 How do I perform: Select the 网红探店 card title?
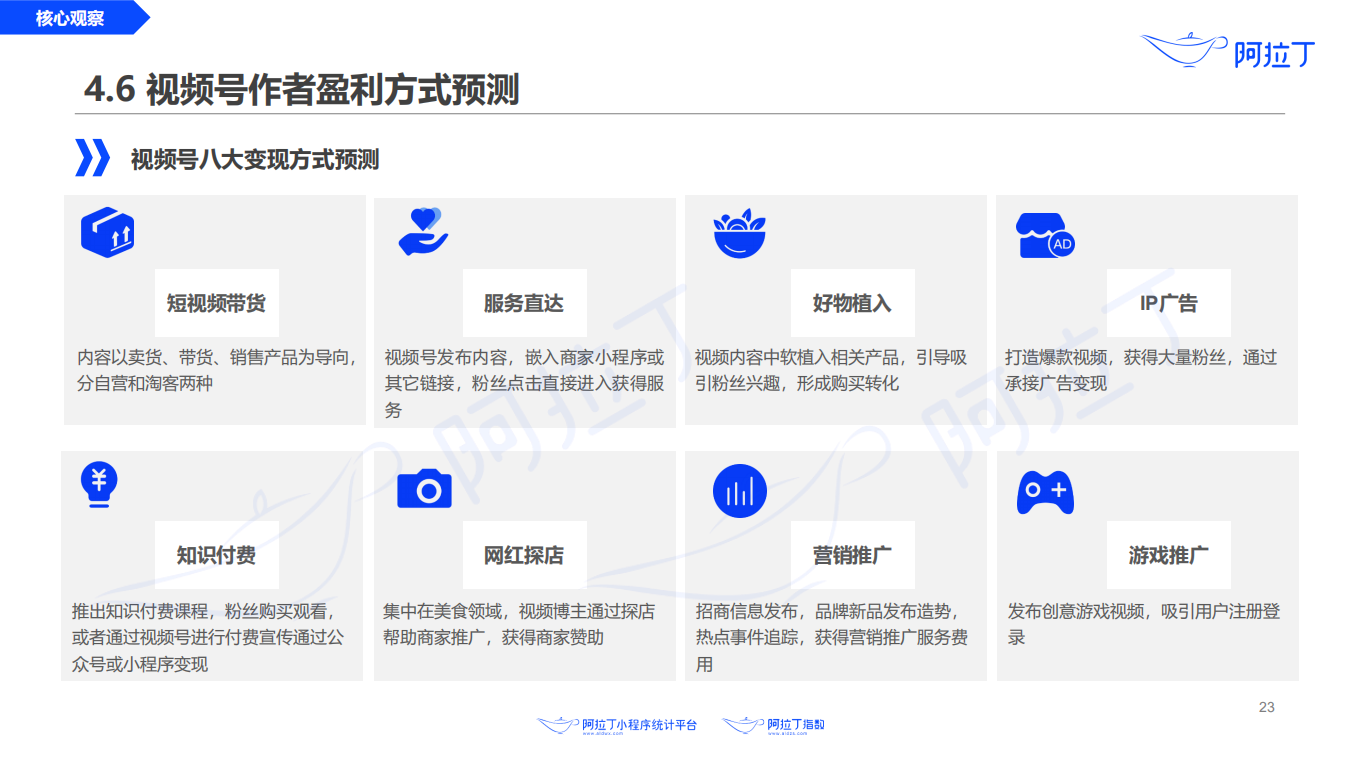click(524, 555)
